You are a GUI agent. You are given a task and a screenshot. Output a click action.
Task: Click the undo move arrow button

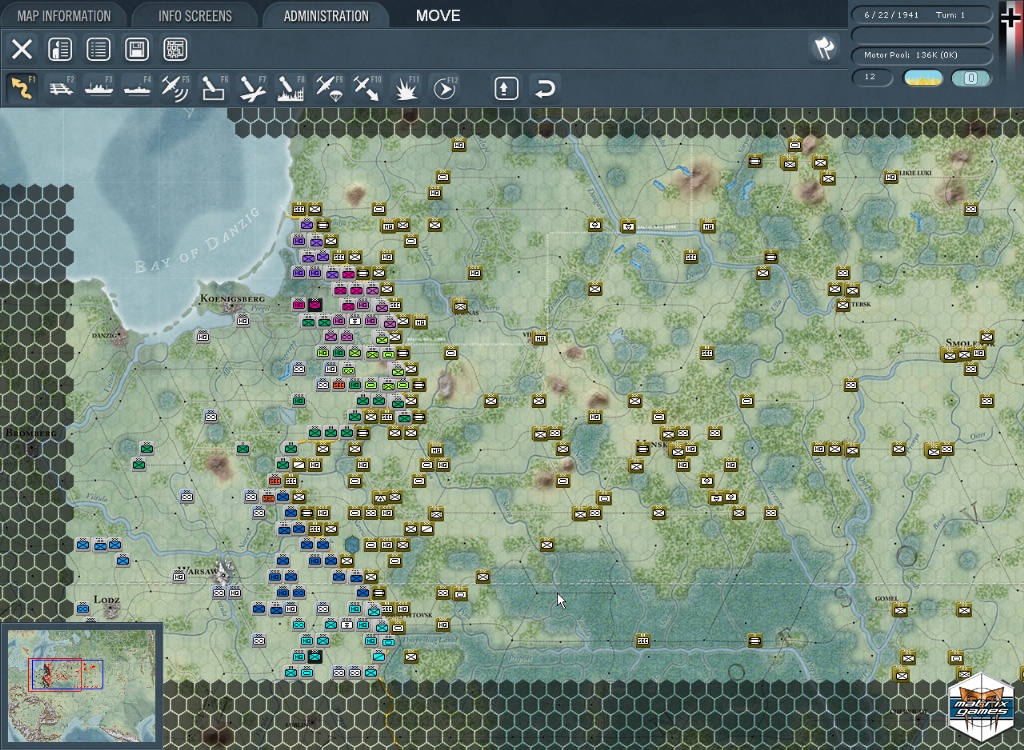(x=545, y=88)
